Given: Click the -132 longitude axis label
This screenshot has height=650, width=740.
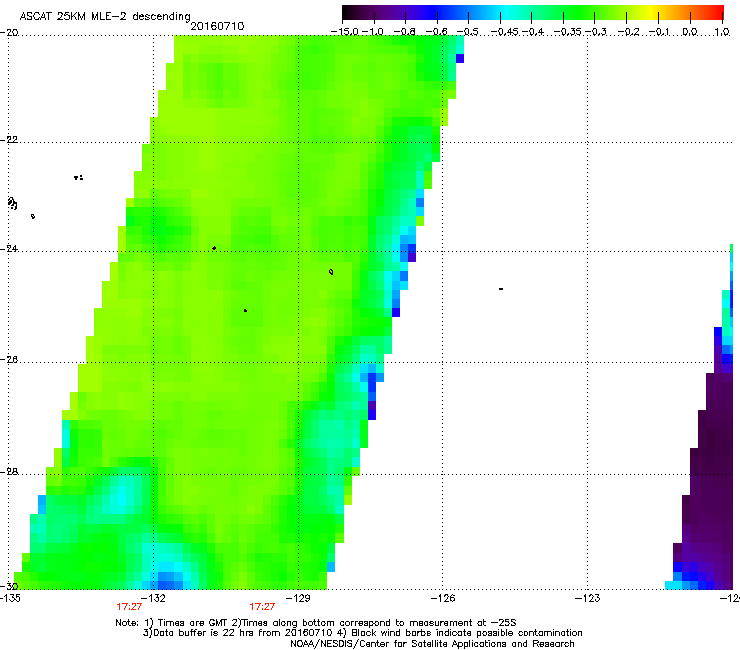Looking at the screenshot, I should pos(153,598).
